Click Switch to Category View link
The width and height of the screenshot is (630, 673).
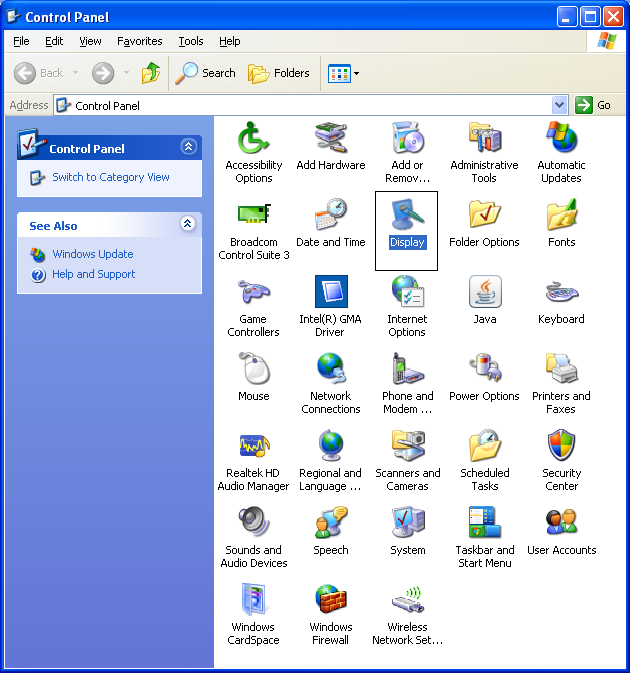pos(111,177)
